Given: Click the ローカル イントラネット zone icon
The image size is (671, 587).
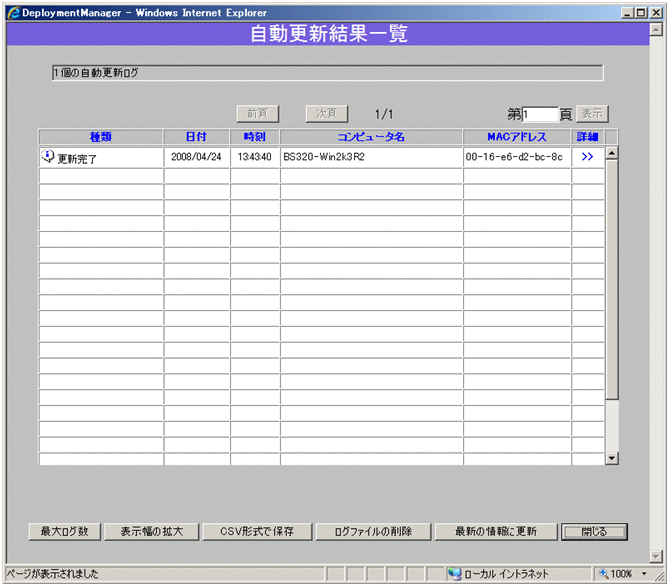Looking at the screenshot, I should point(454,574).
